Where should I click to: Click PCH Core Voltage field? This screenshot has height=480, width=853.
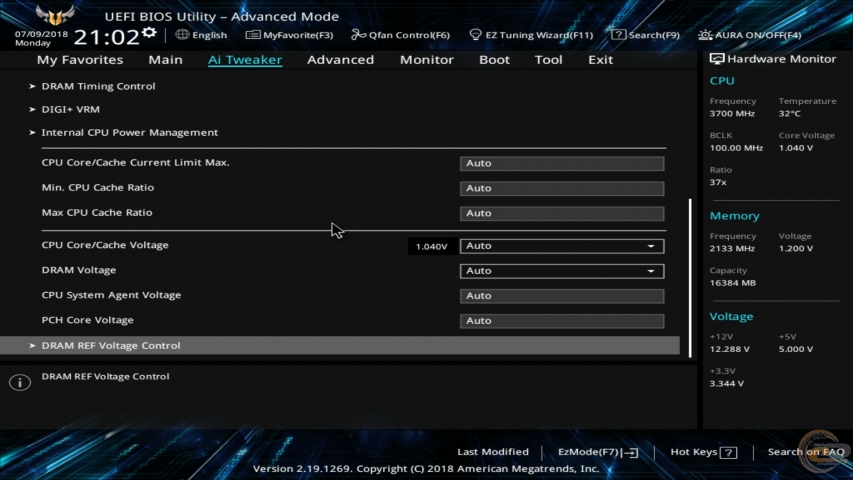click(x=561, y=321)
